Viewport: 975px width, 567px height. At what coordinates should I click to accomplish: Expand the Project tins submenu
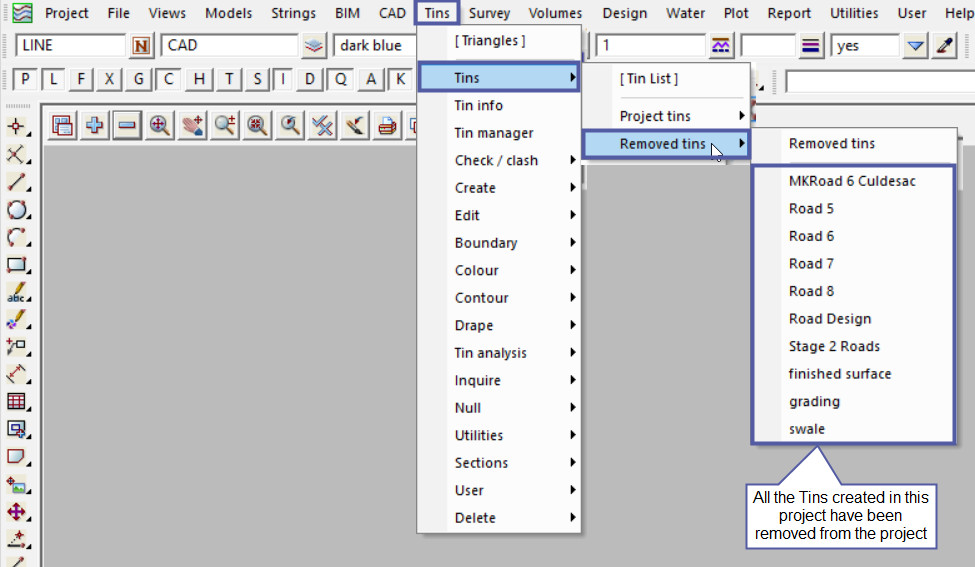tap(681, 116)
